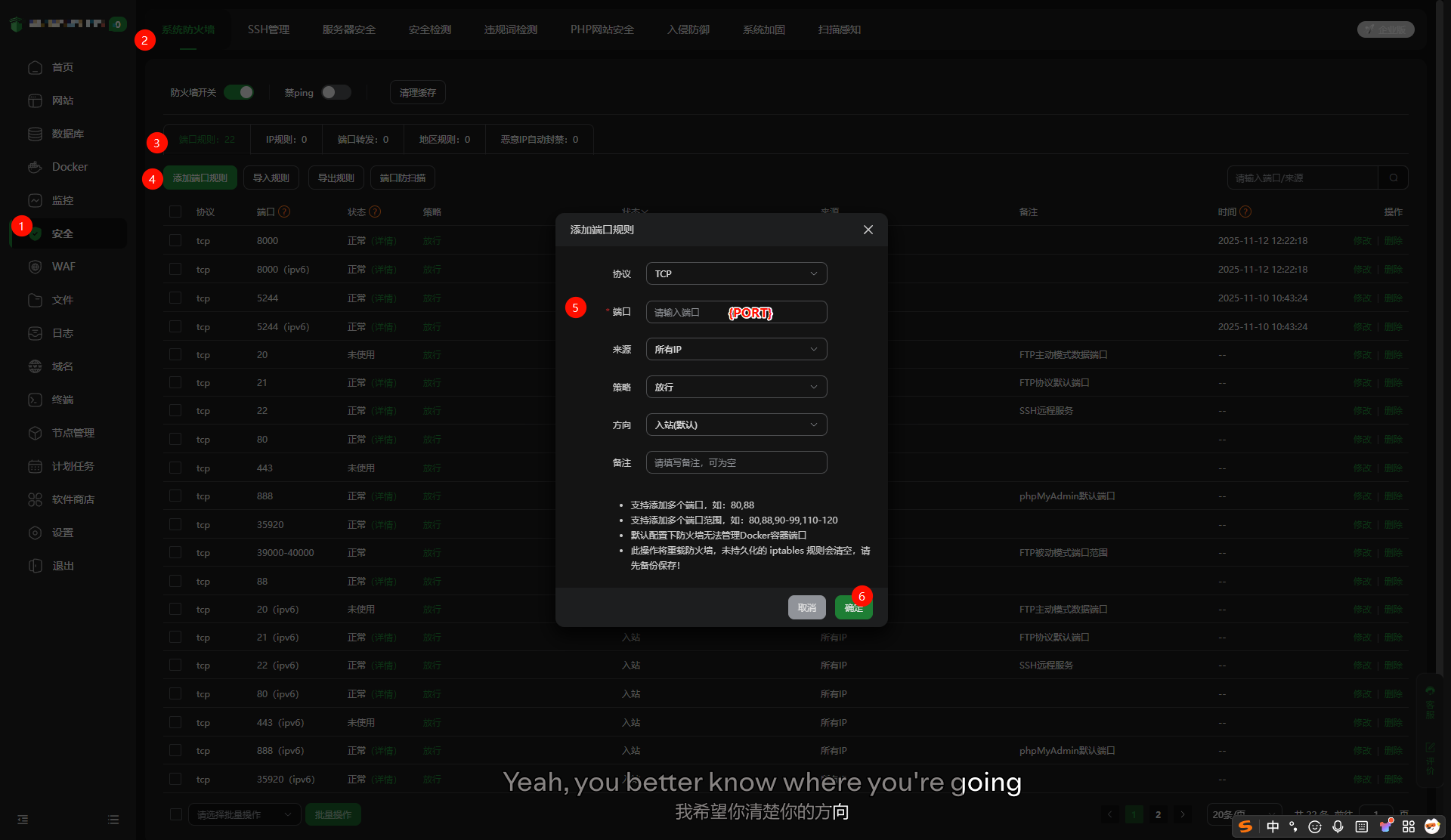This screenshot has width=1451, height=840.
Task: Click the 清理缓存 button
Action: [x=417, y=92]
